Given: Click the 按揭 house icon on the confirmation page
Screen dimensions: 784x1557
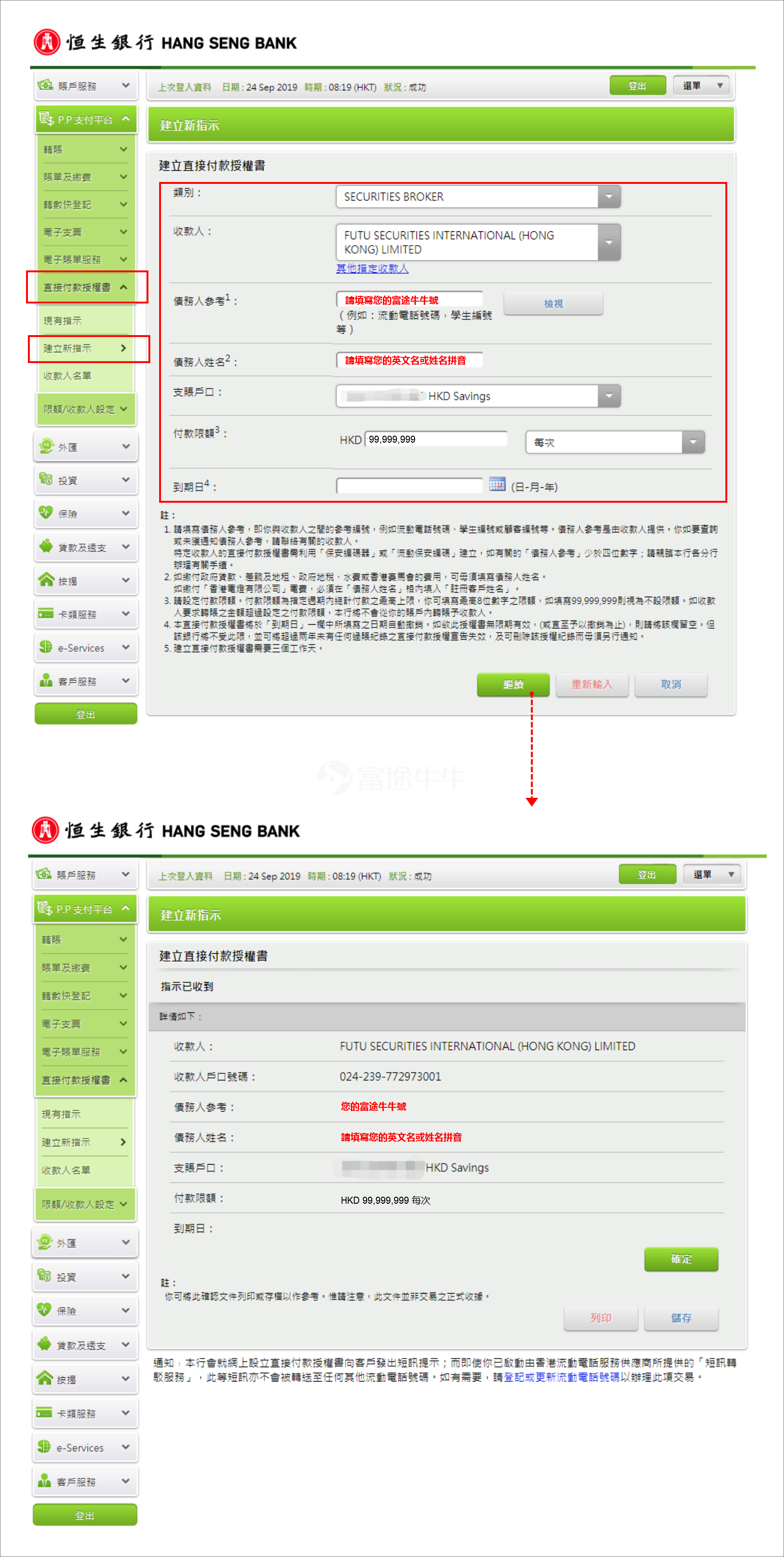Looking at the screenshot, I should [x=44, y=1377].
